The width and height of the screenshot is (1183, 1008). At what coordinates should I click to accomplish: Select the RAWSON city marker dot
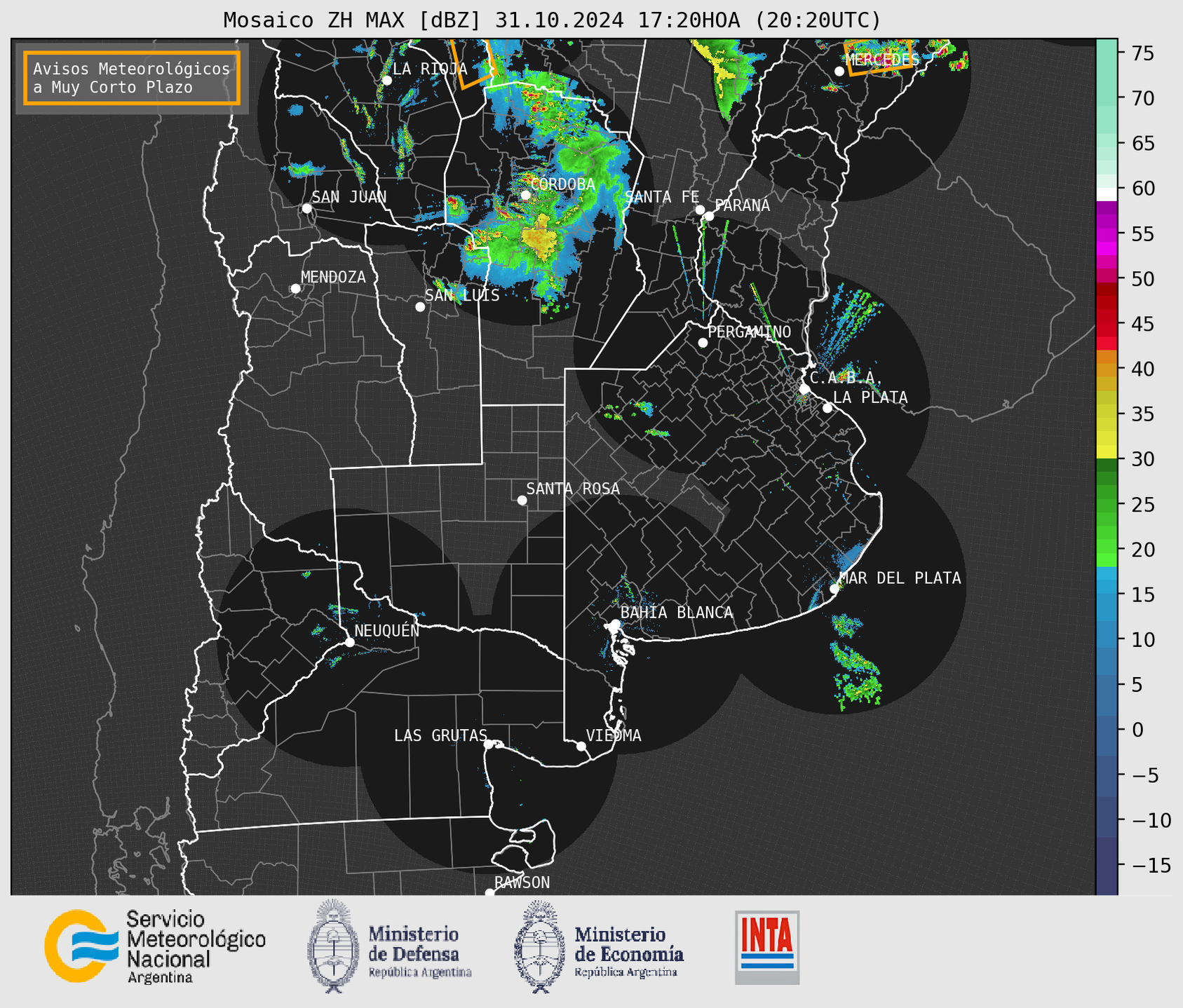click(x=489, y=893)
